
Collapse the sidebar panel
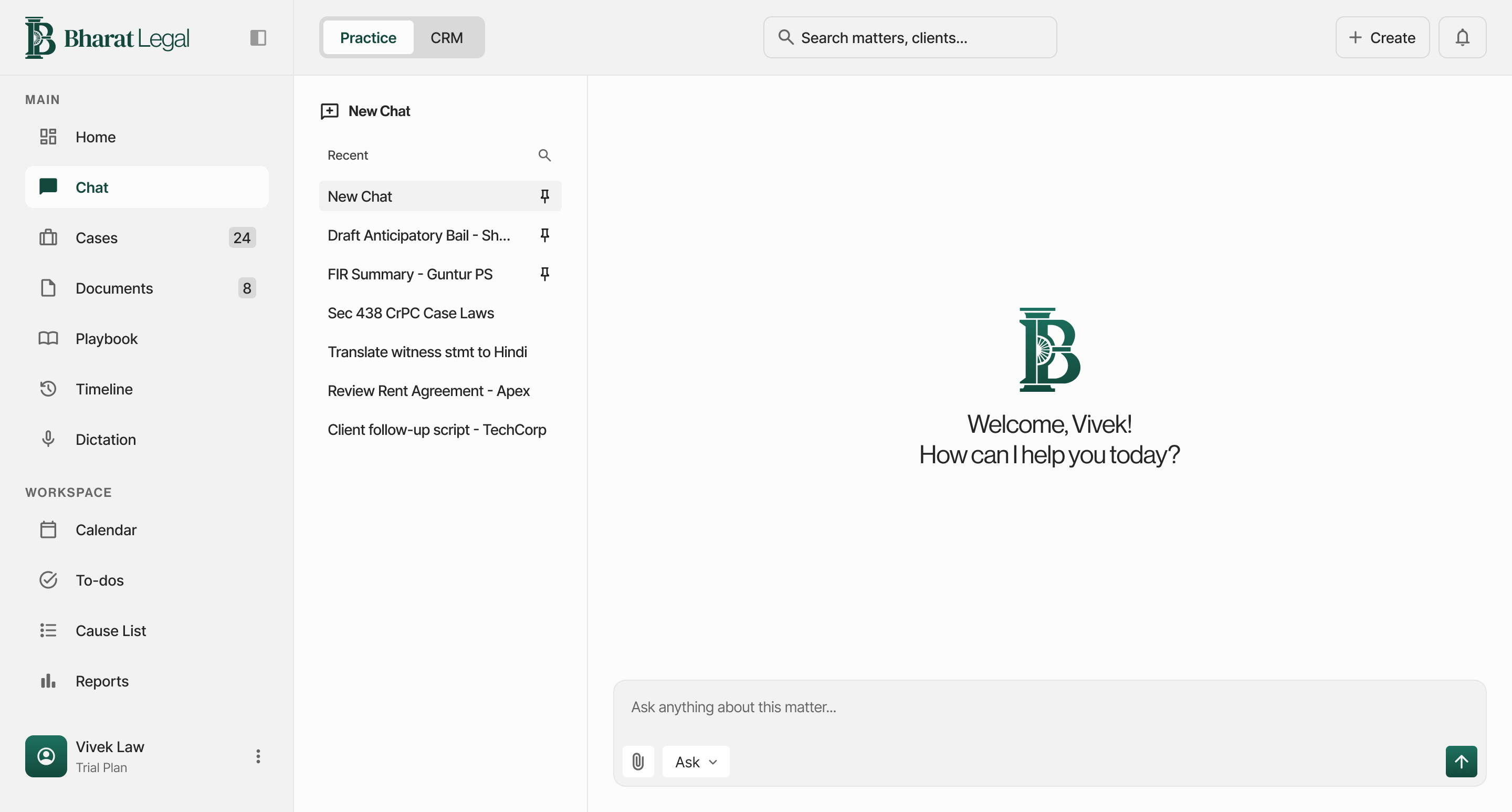[x=258, y=38]
